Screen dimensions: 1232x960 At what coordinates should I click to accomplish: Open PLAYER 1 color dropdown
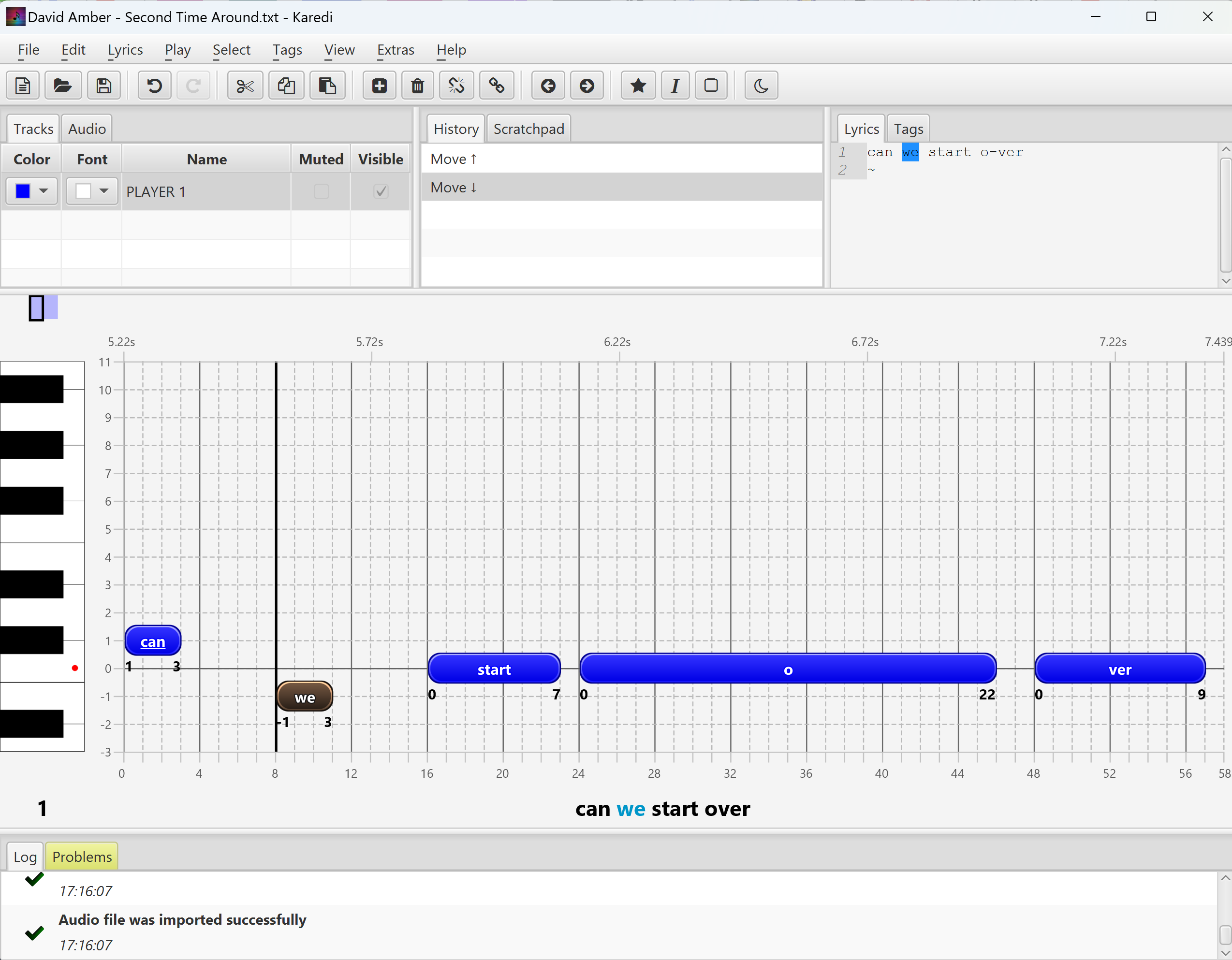(44, 191)
